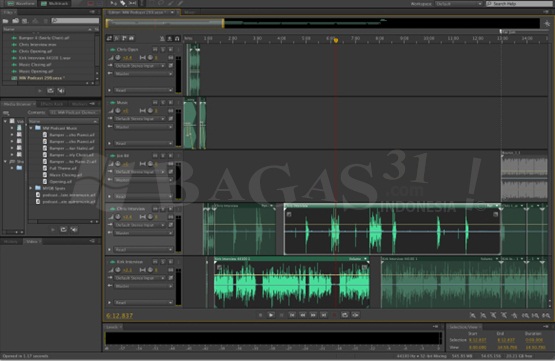
Task: Open Chris Interview track Master output dropdown
Action: pyautogui.click(x=143, y=233)
